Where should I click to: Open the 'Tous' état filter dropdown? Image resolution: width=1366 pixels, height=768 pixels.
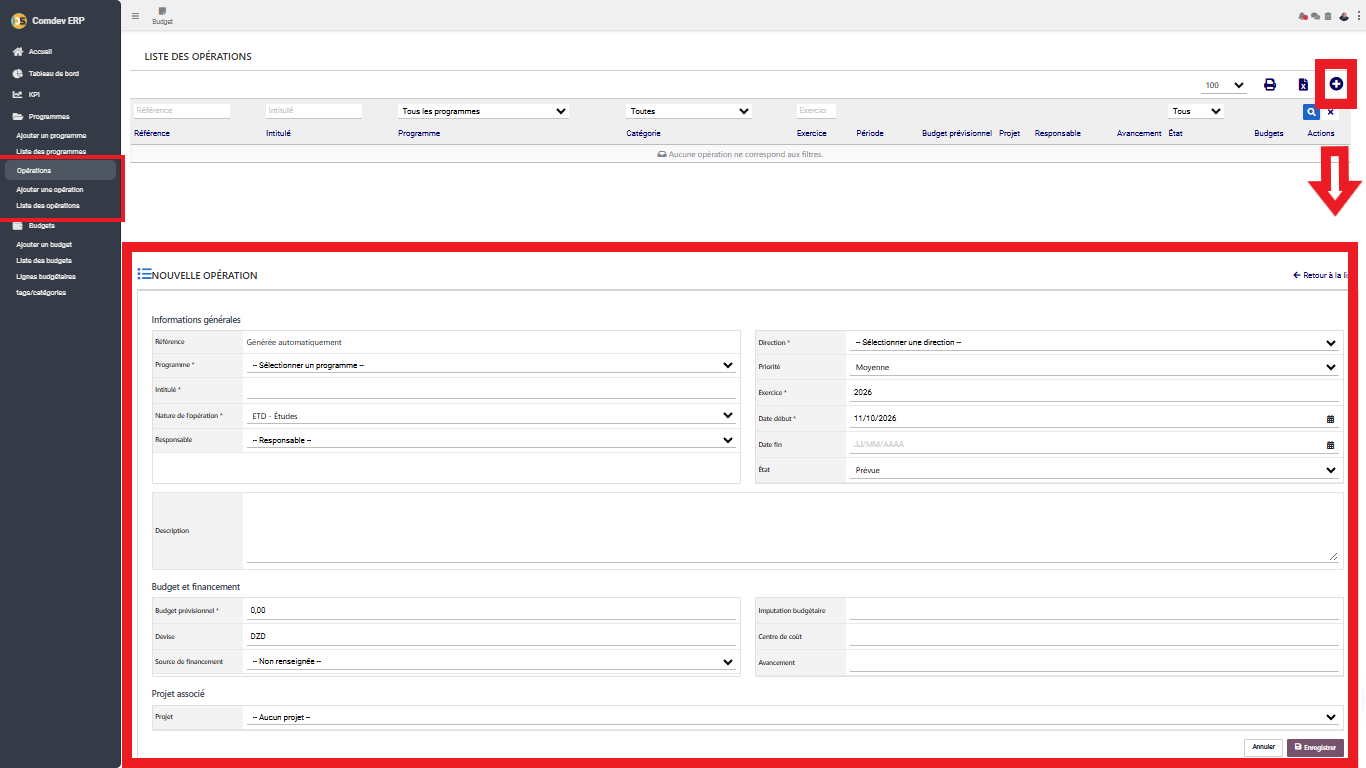(1196, 112)
